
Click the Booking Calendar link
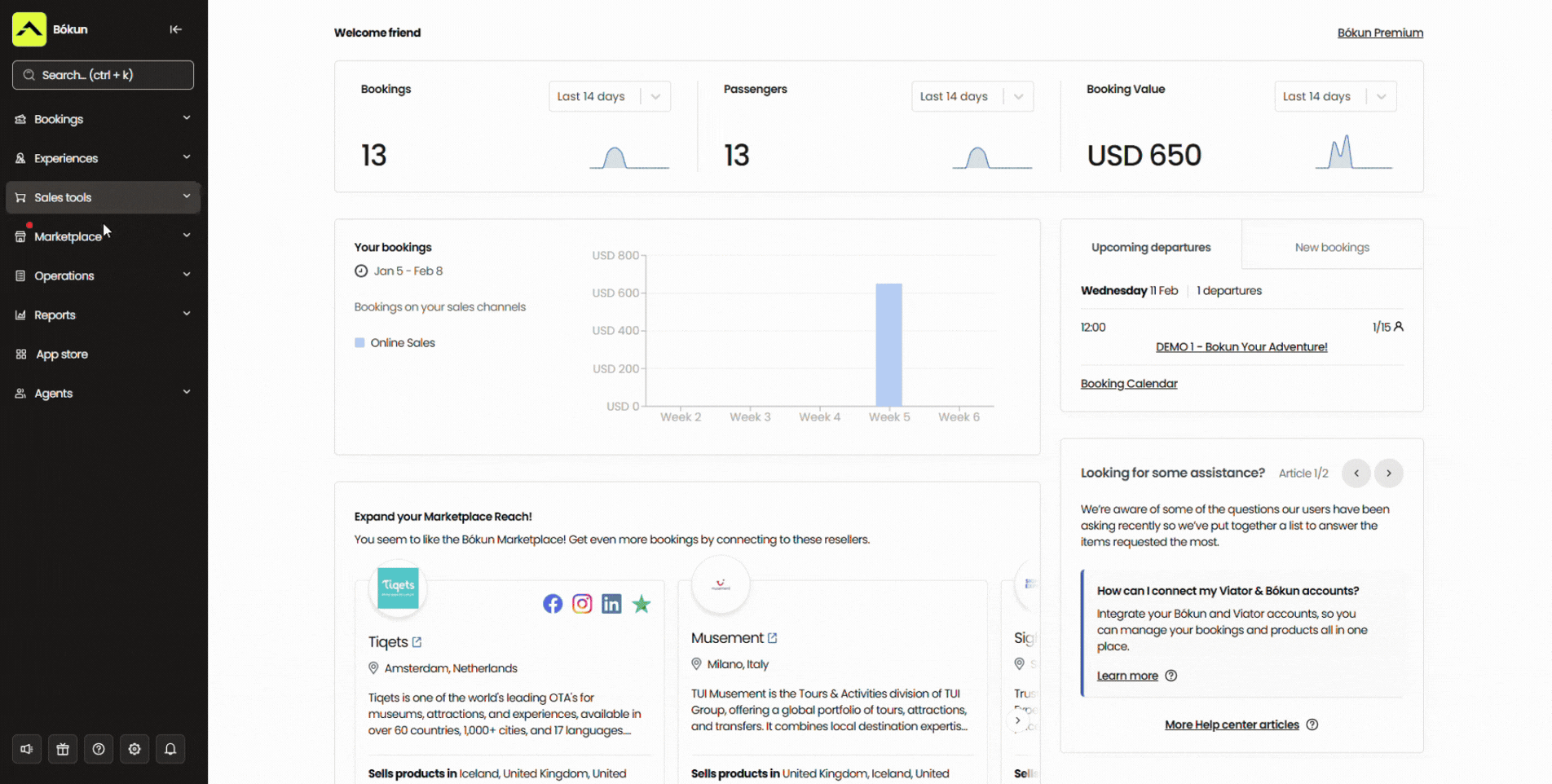pos(1128,383)
